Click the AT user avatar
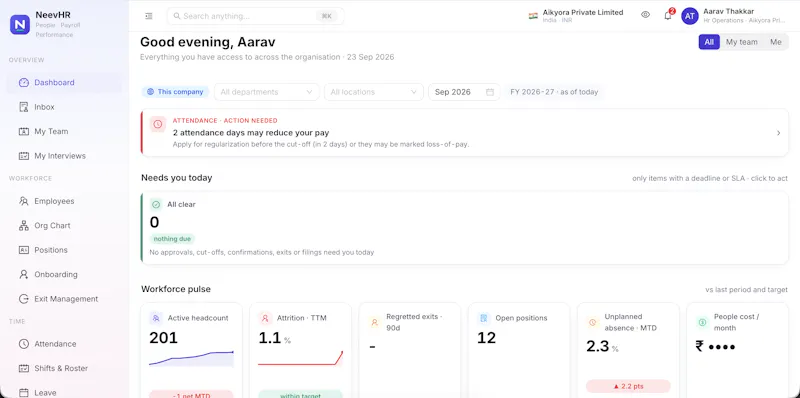 690,16
